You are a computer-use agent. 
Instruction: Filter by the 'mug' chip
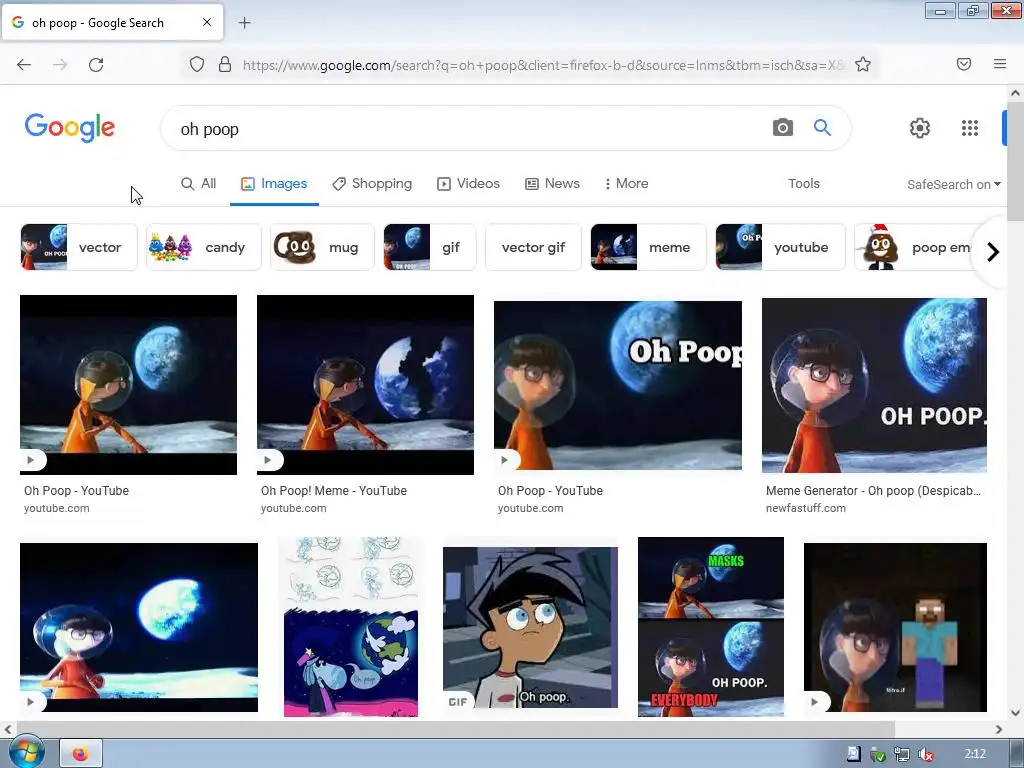coord(323,248)
